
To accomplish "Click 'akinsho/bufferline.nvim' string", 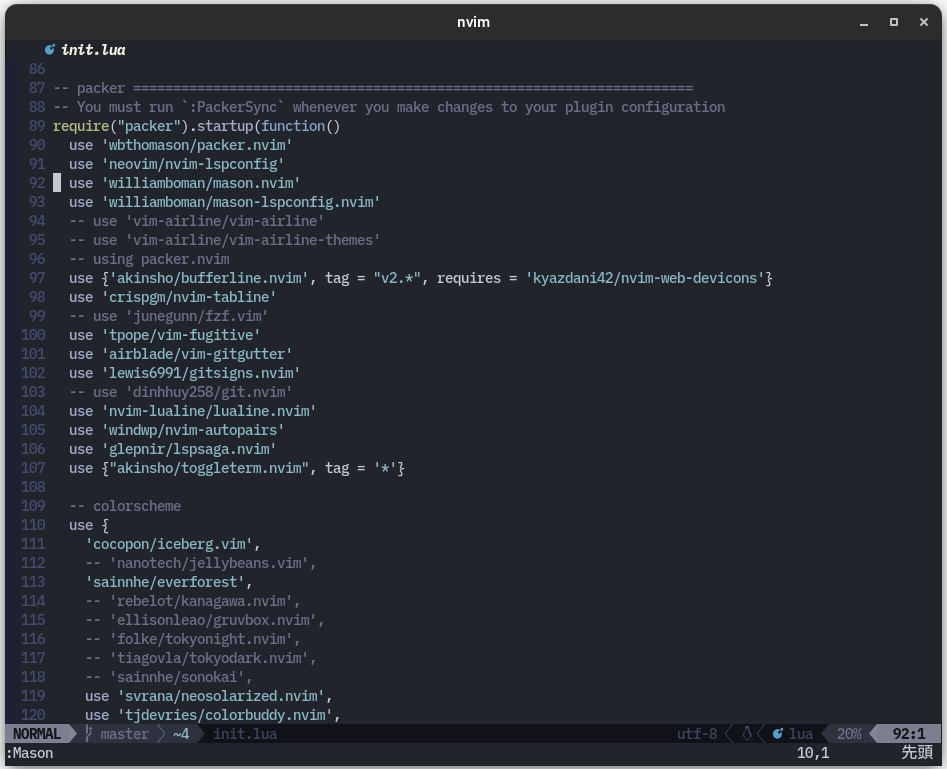I will click(x=208, y=278).
